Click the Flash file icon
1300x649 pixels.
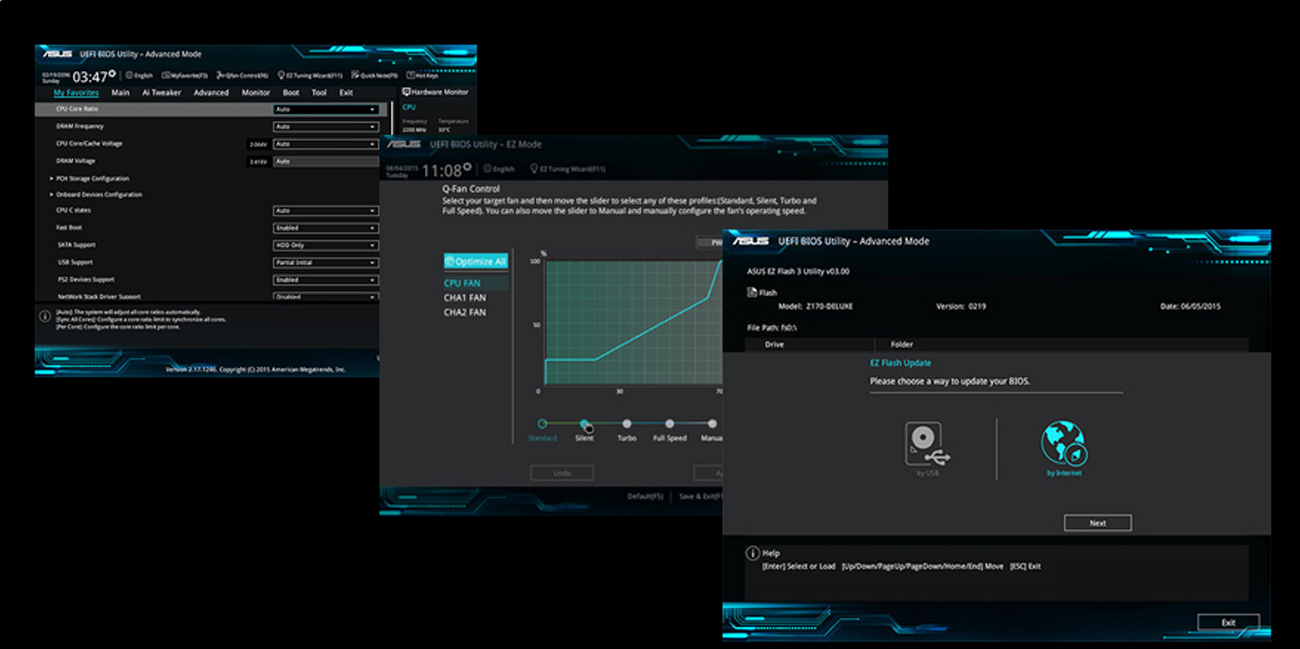(752, 292)
